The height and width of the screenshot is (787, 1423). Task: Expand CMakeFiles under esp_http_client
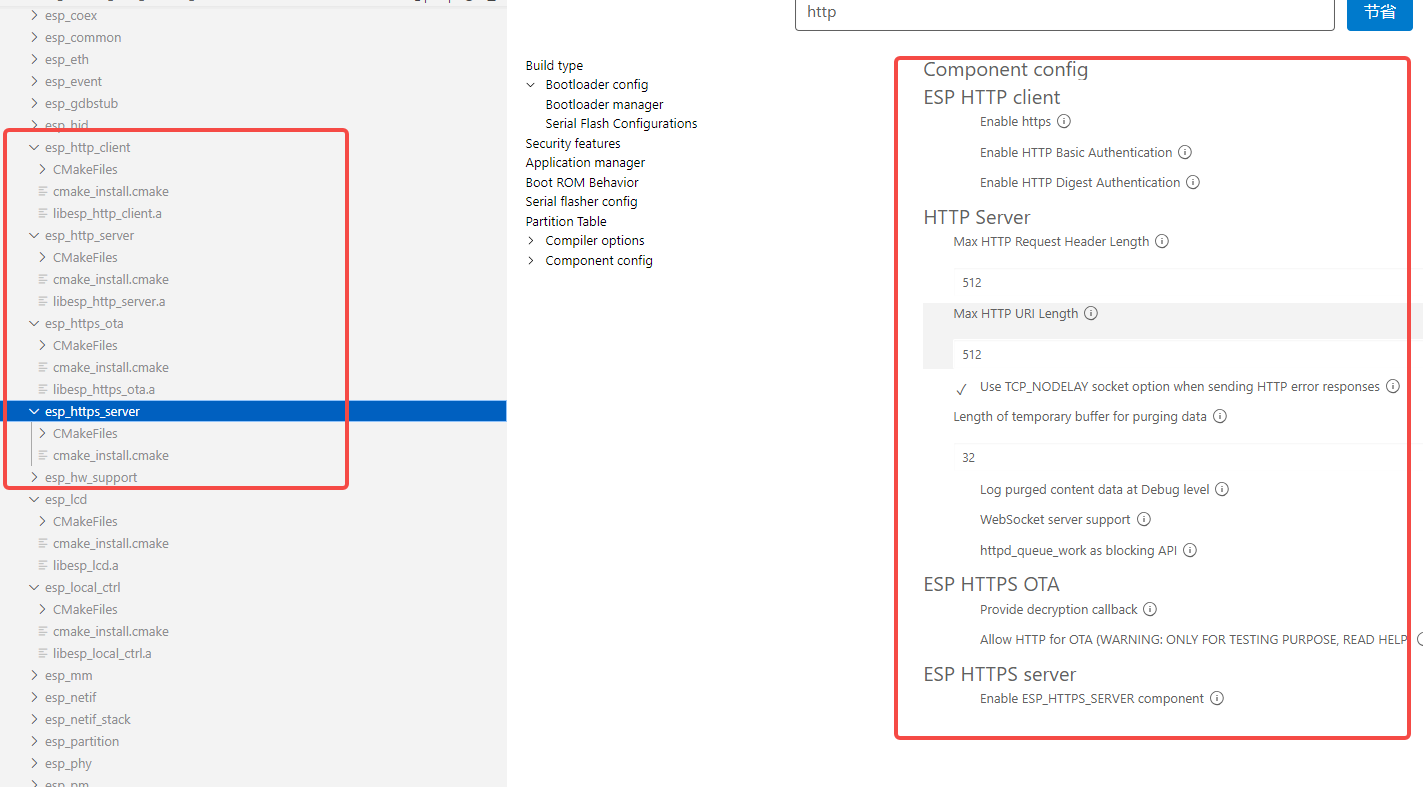click(x=43, y=169)
